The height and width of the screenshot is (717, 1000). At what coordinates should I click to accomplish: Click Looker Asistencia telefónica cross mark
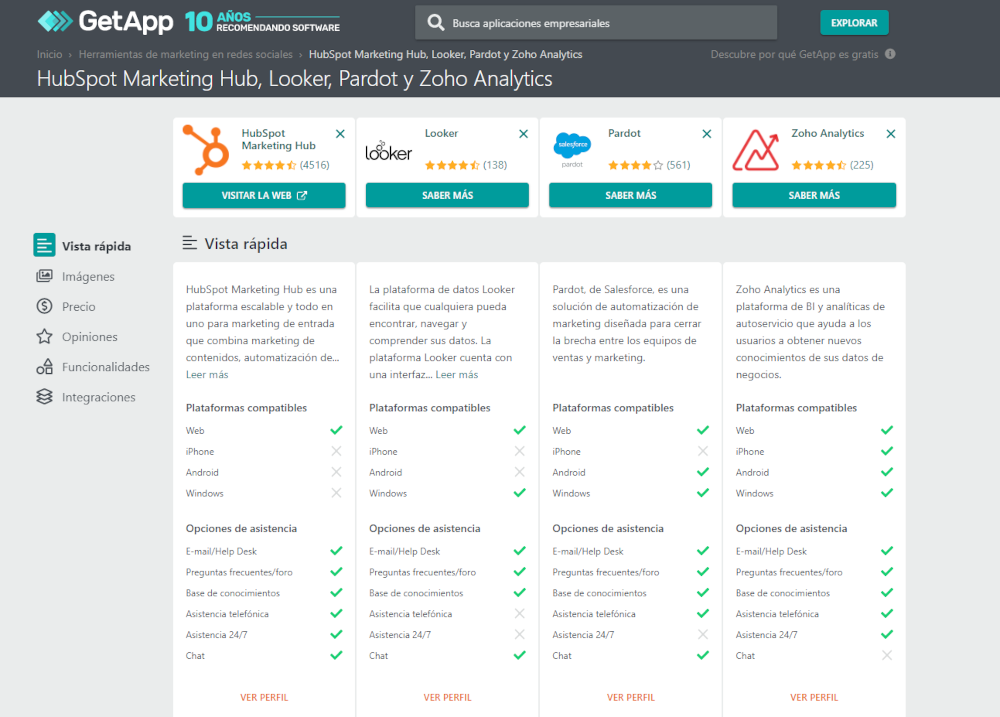click(520, 614)
